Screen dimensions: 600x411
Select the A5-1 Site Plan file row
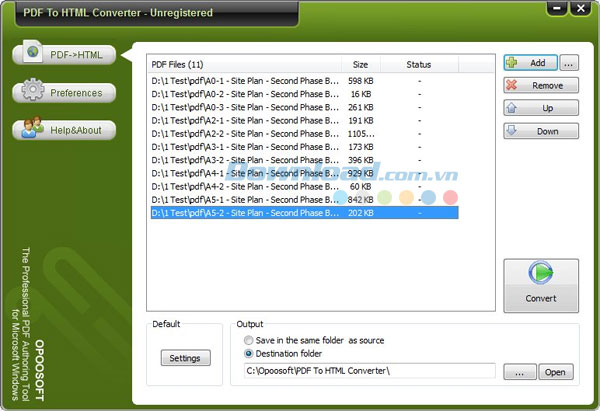304,199
